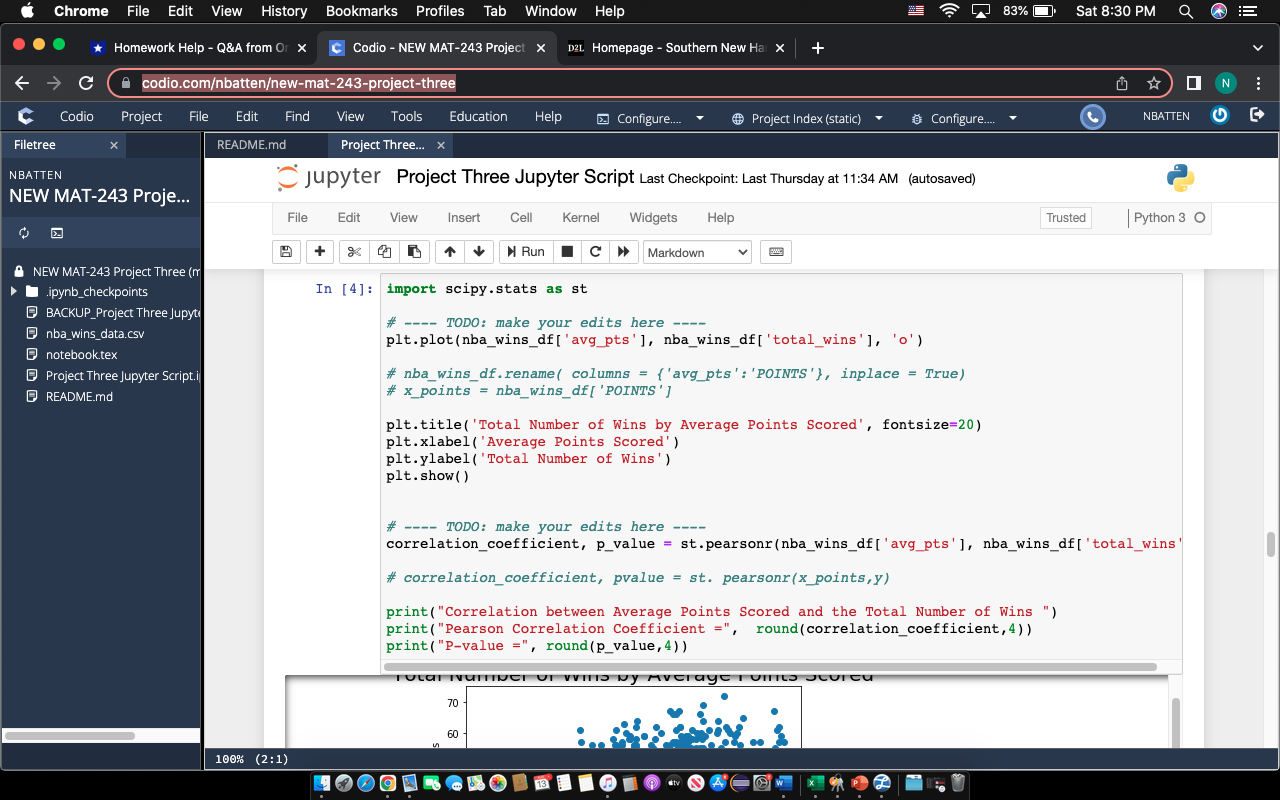Viewport: 1280px width, 800px height.
Task: Open notebook.tex in the file tree
Action: (81, 355)
